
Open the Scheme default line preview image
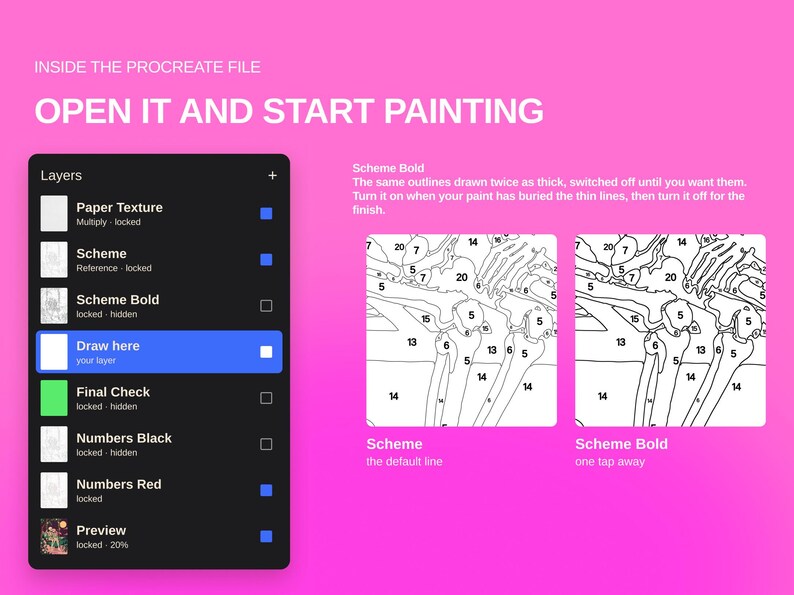point(461,330)
